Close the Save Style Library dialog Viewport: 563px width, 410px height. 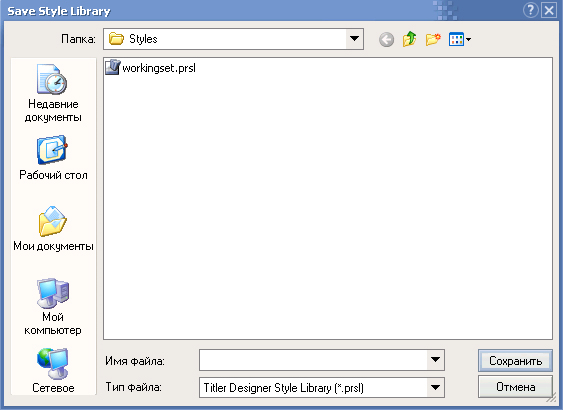point(549,10)
